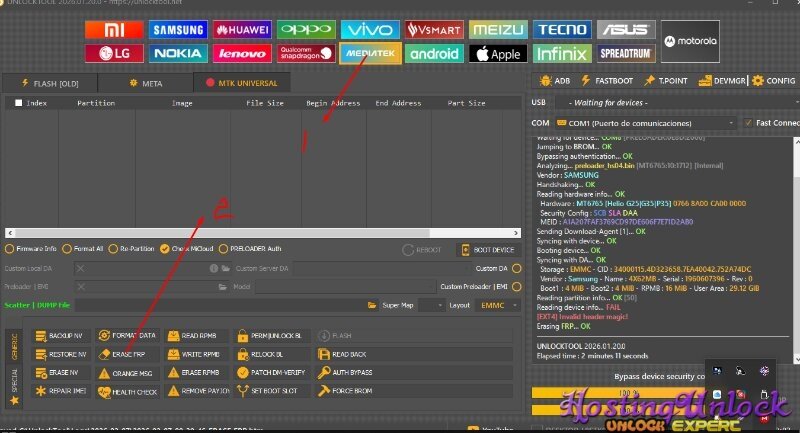Open the Vsmart brand tile
Viewport: 800px width, 433px height.
[x=434, y=30]
